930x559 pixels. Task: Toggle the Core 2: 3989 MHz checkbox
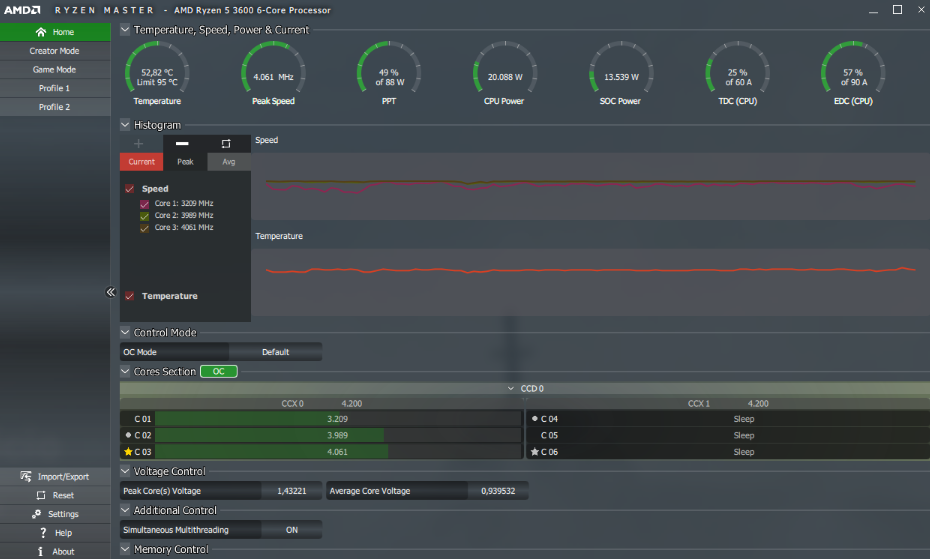tap(144, 215)
